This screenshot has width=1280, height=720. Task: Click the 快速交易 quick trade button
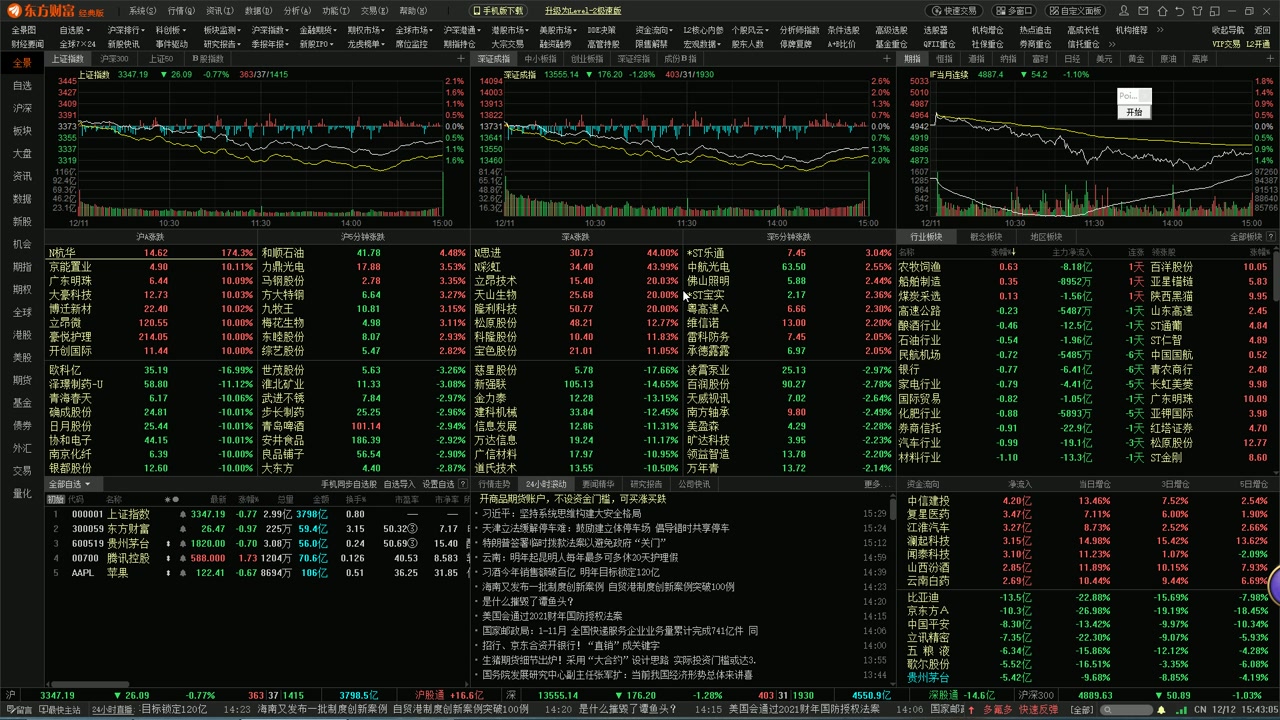tap(955, 11)
